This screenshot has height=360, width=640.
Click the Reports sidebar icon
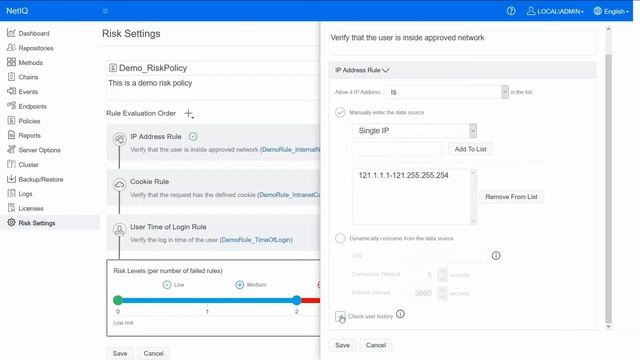click(11, 135)
